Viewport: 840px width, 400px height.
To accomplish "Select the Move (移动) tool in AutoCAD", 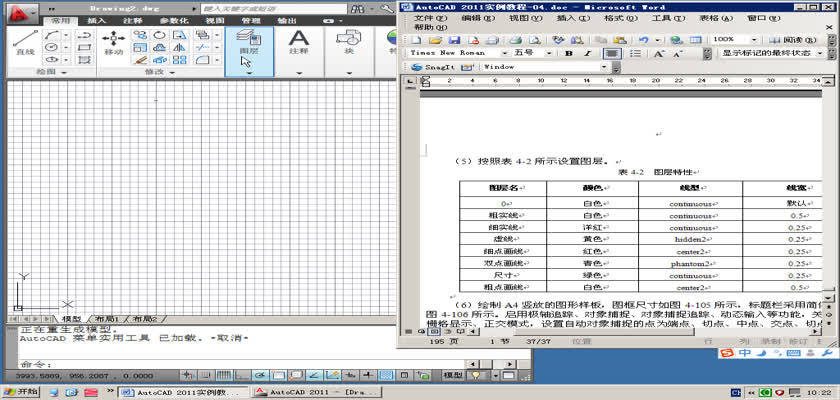I will point(114,43).
